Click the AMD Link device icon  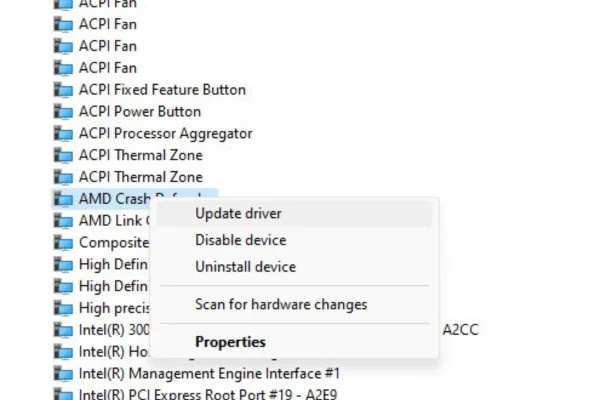coord(63,221)
